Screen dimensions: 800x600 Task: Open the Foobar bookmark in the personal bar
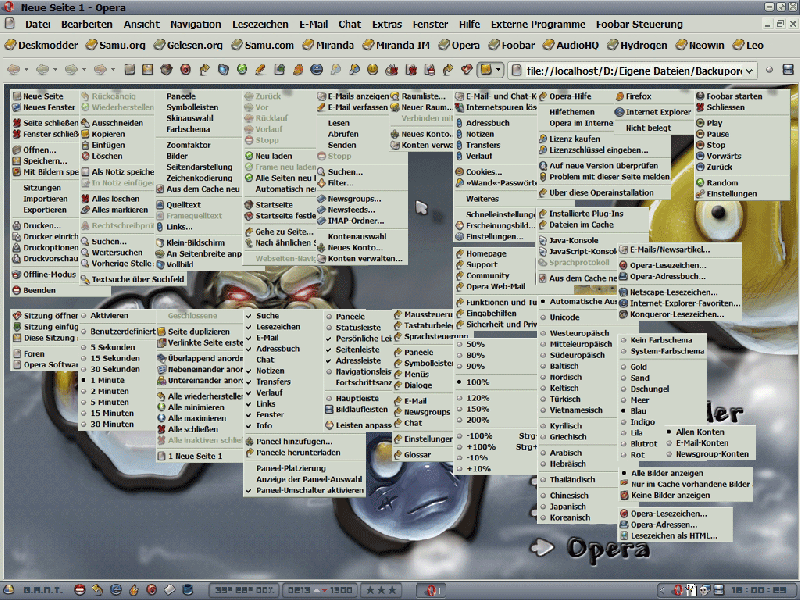[x=512, y=45]
